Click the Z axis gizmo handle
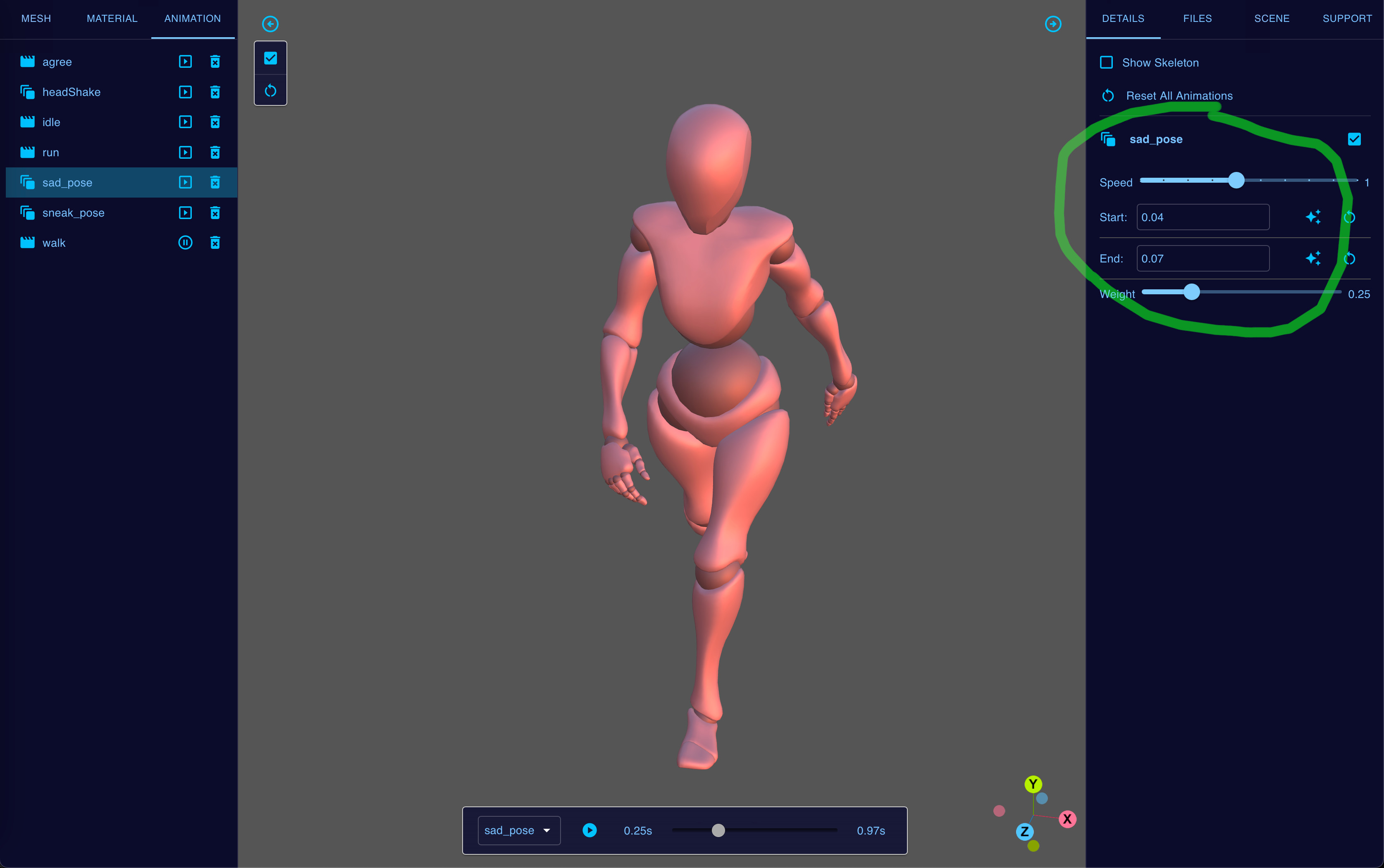 pos(1025,831)
